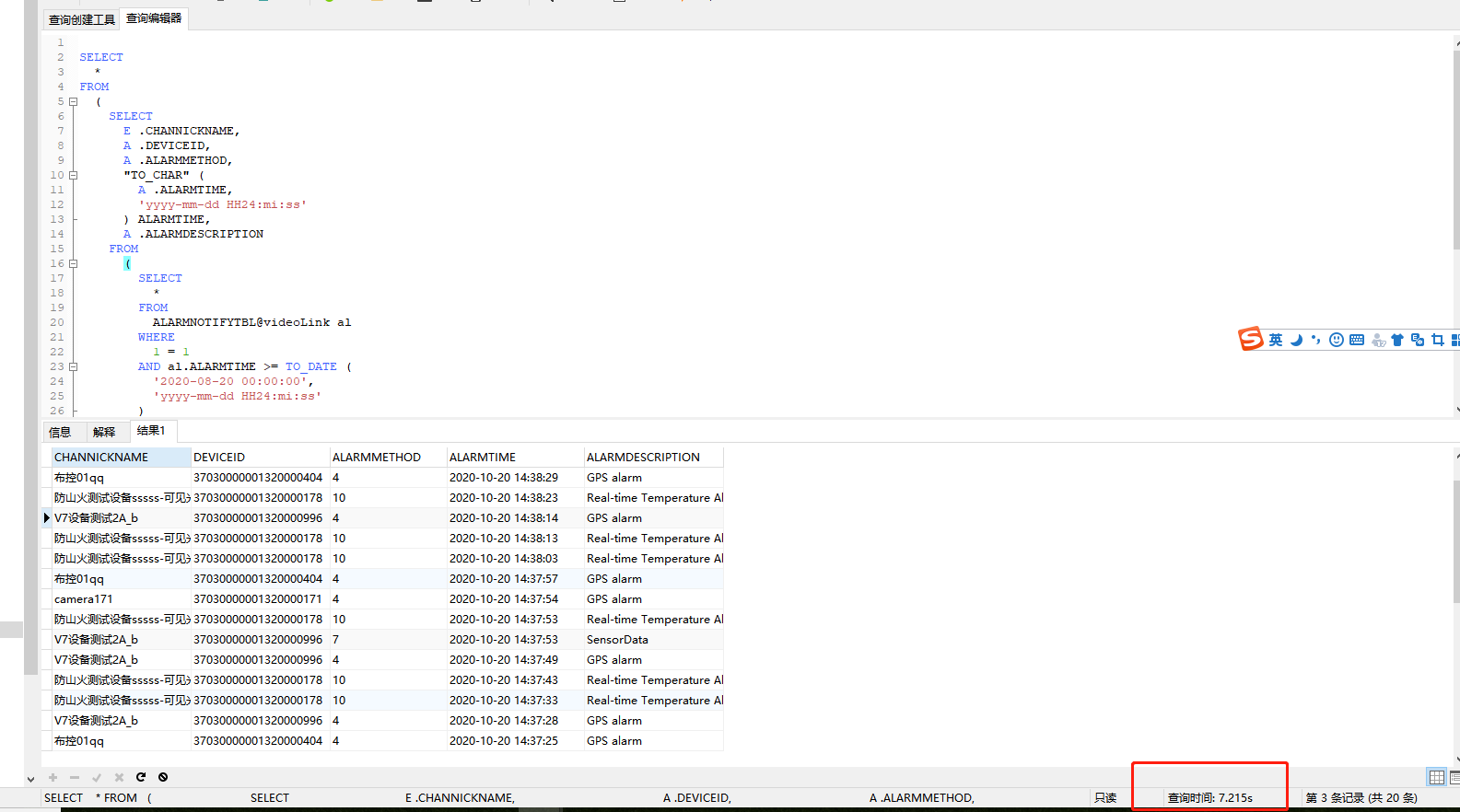Collapse the code block at line 5
This screenshot has width=1460, height=812.
point(74,101)
